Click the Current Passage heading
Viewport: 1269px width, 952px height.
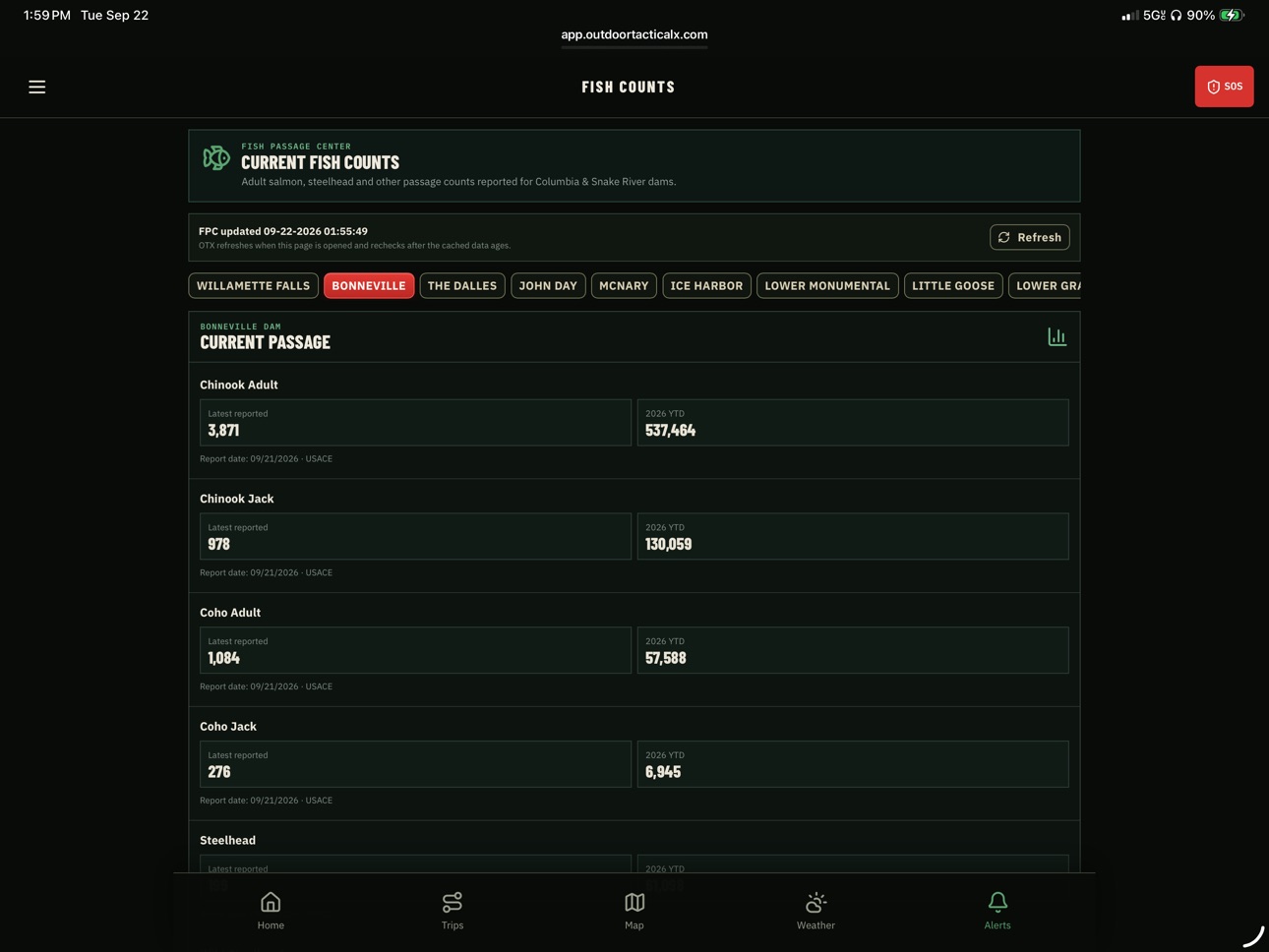(265, 342)
